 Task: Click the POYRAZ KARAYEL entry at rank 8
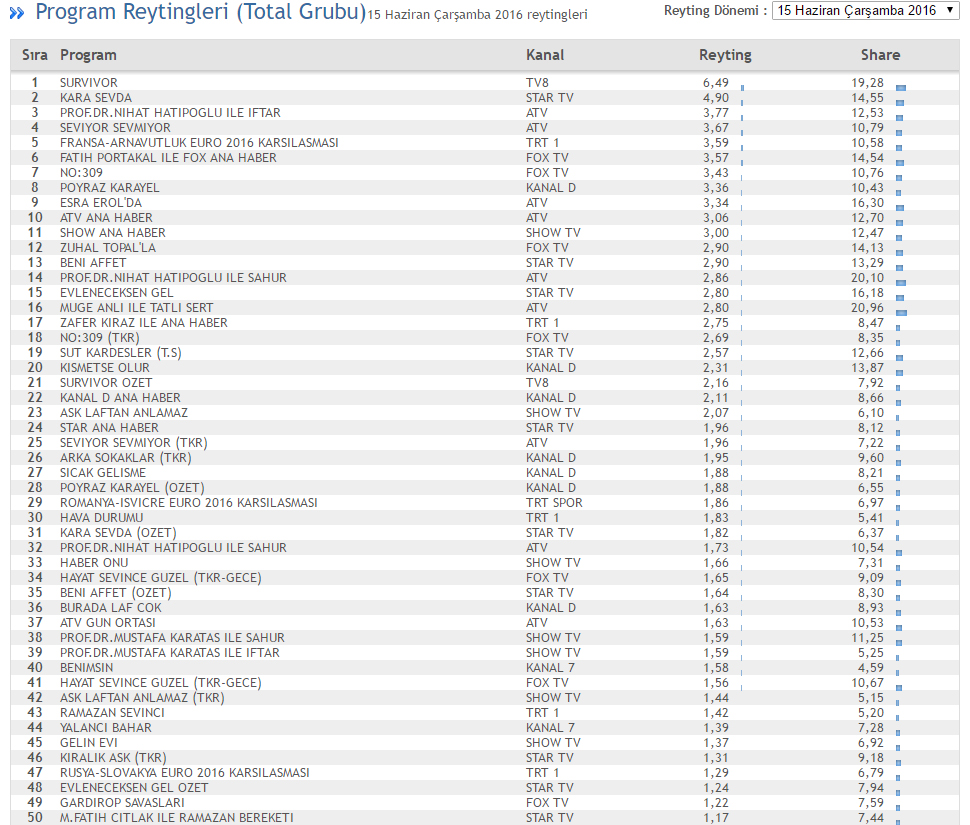pyautogui.click(x=109, y=188)
